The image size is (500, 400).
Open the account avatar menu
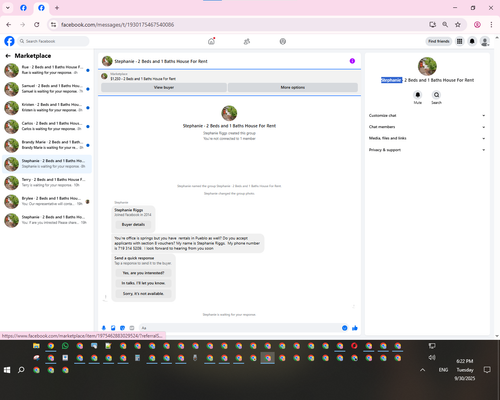click(485, 41)
